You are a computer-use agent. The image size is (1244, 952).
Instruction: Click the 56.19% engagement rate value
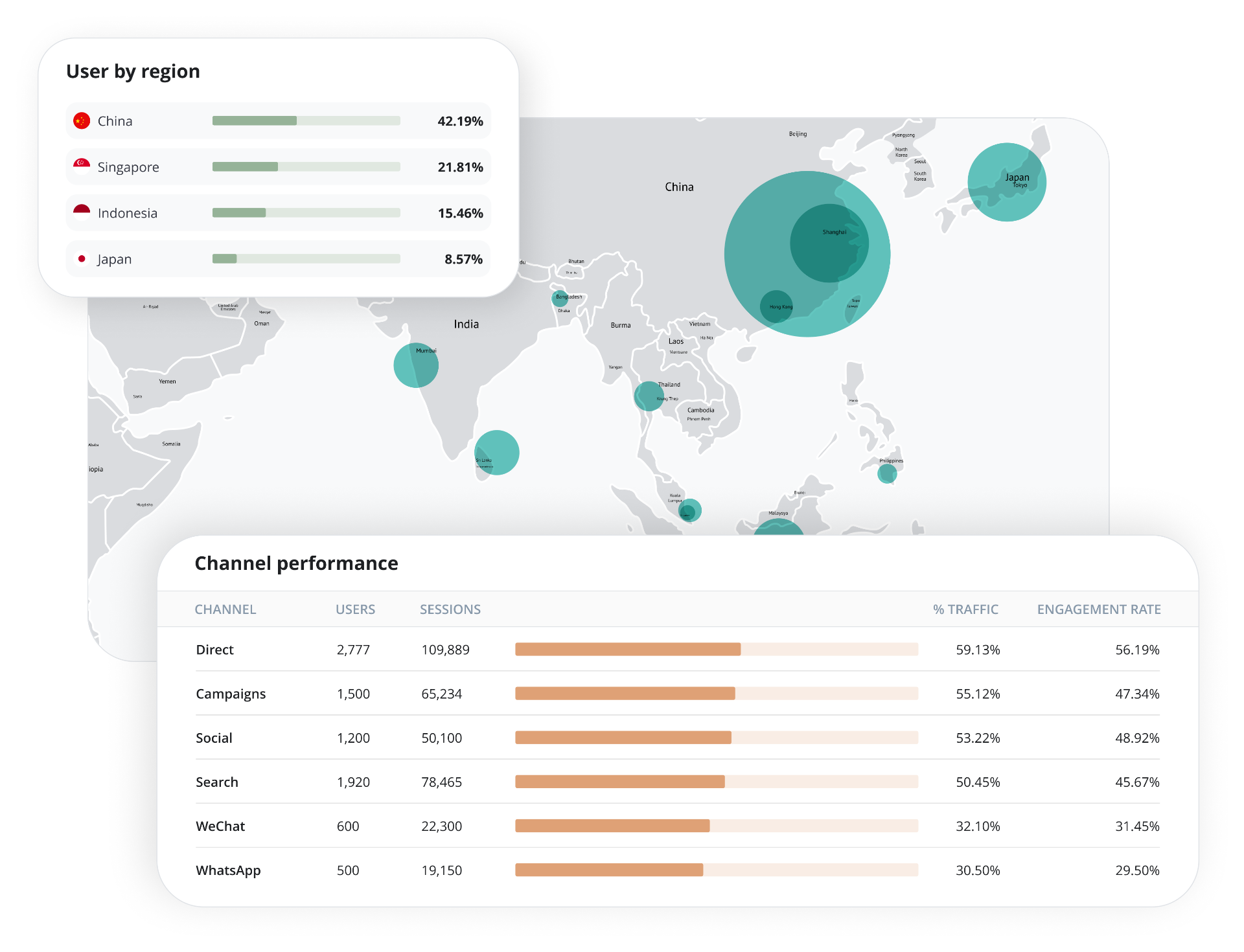(x=1137, y=650)
